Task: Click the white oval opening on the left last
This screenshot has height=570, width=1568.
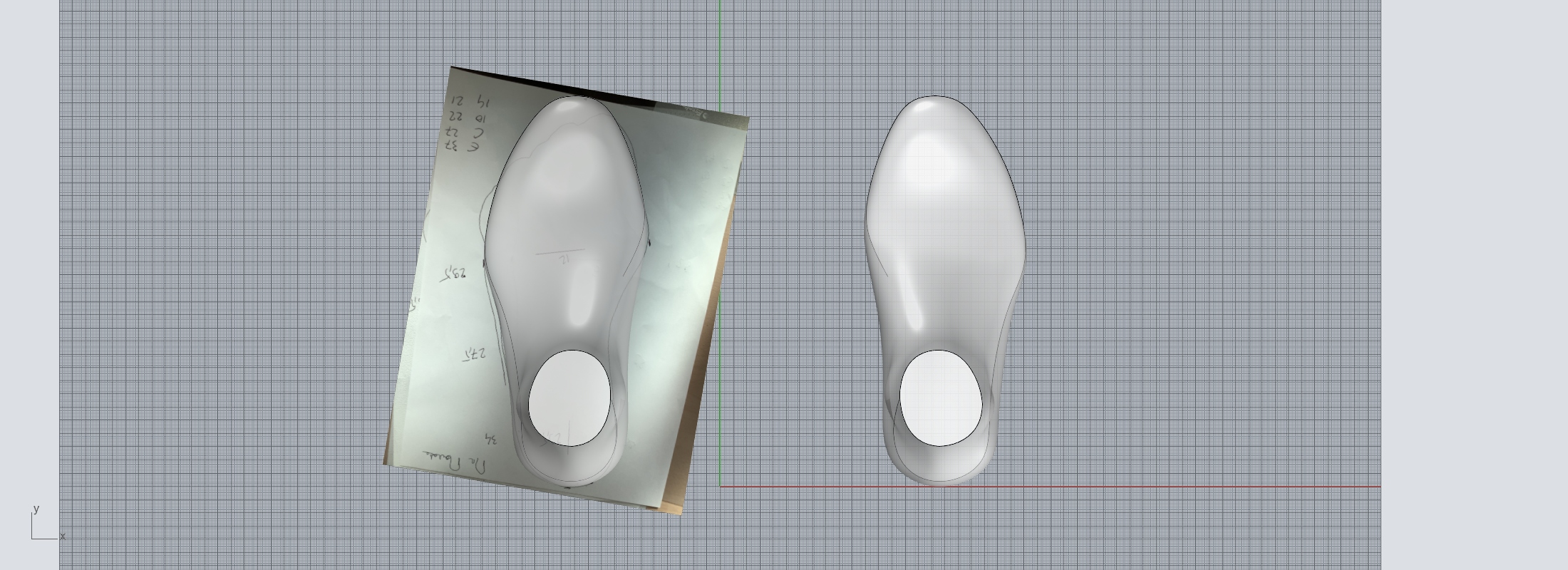Action: [569, 398]
